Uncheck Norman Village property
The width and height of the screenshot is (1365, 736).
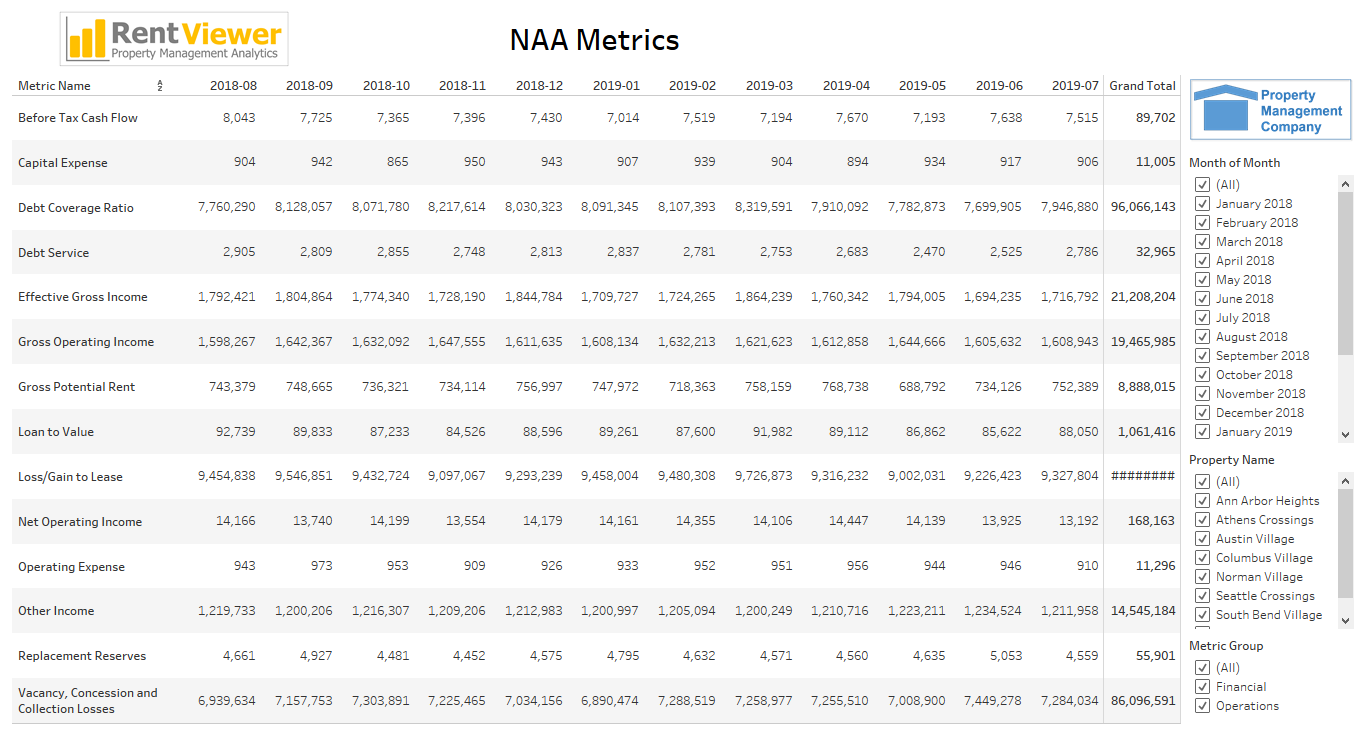point(1202,576)
